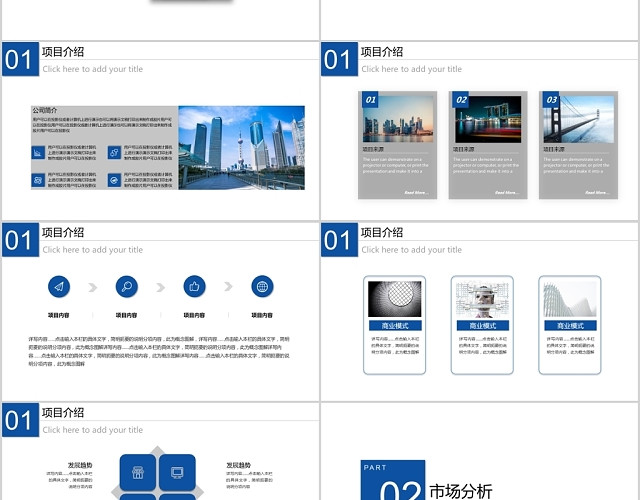
Task: Click body text under 公司简介 heading
Action: 102,125
